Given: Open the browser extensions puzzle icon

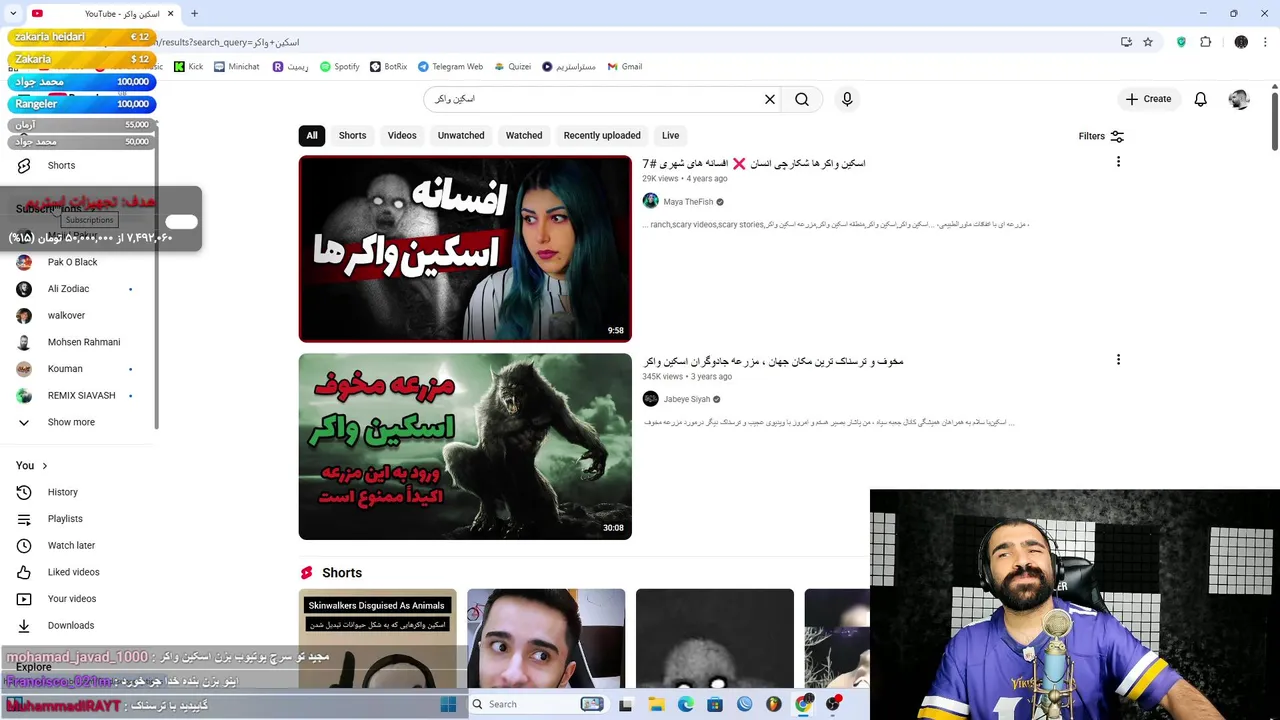Looking at the screenshot, I should click(x=1205, y=42).
